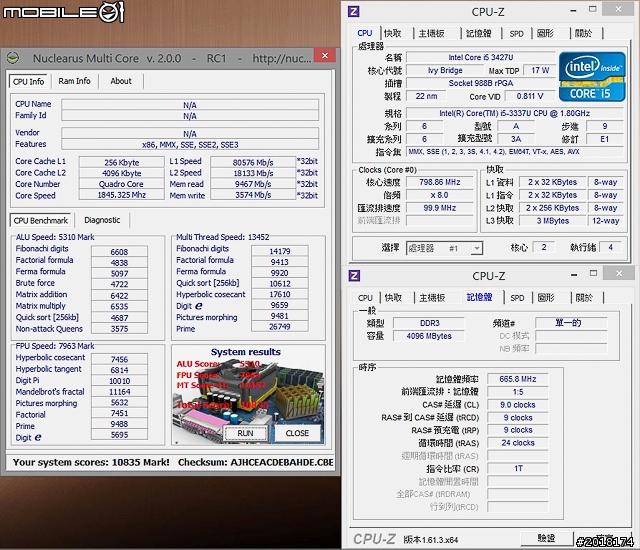
Task: Close the top CPU-Z window
Action: [619, 9]
